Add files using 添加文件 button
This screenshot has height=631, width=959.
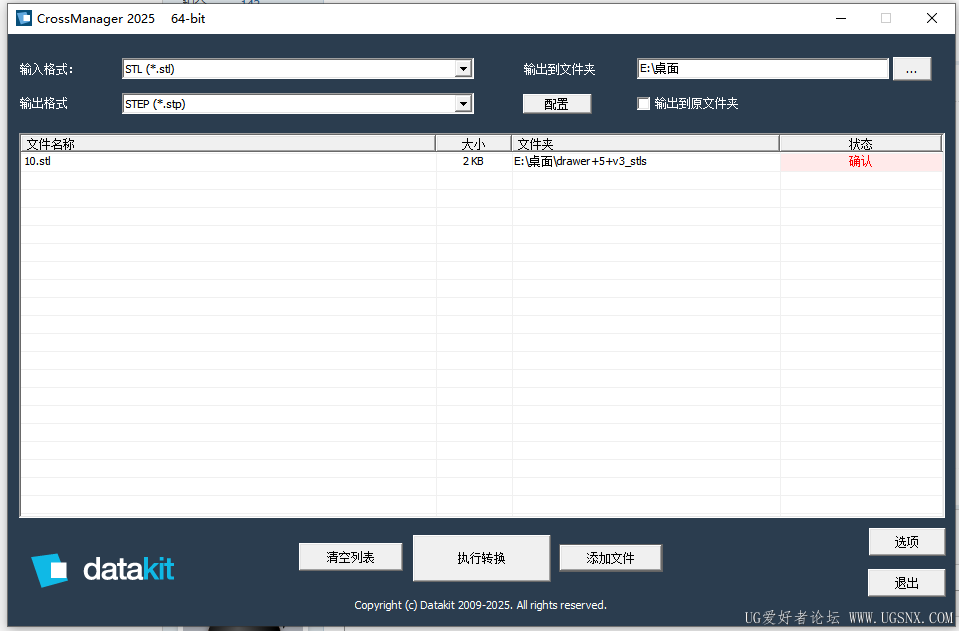click(x=610, y=558)
